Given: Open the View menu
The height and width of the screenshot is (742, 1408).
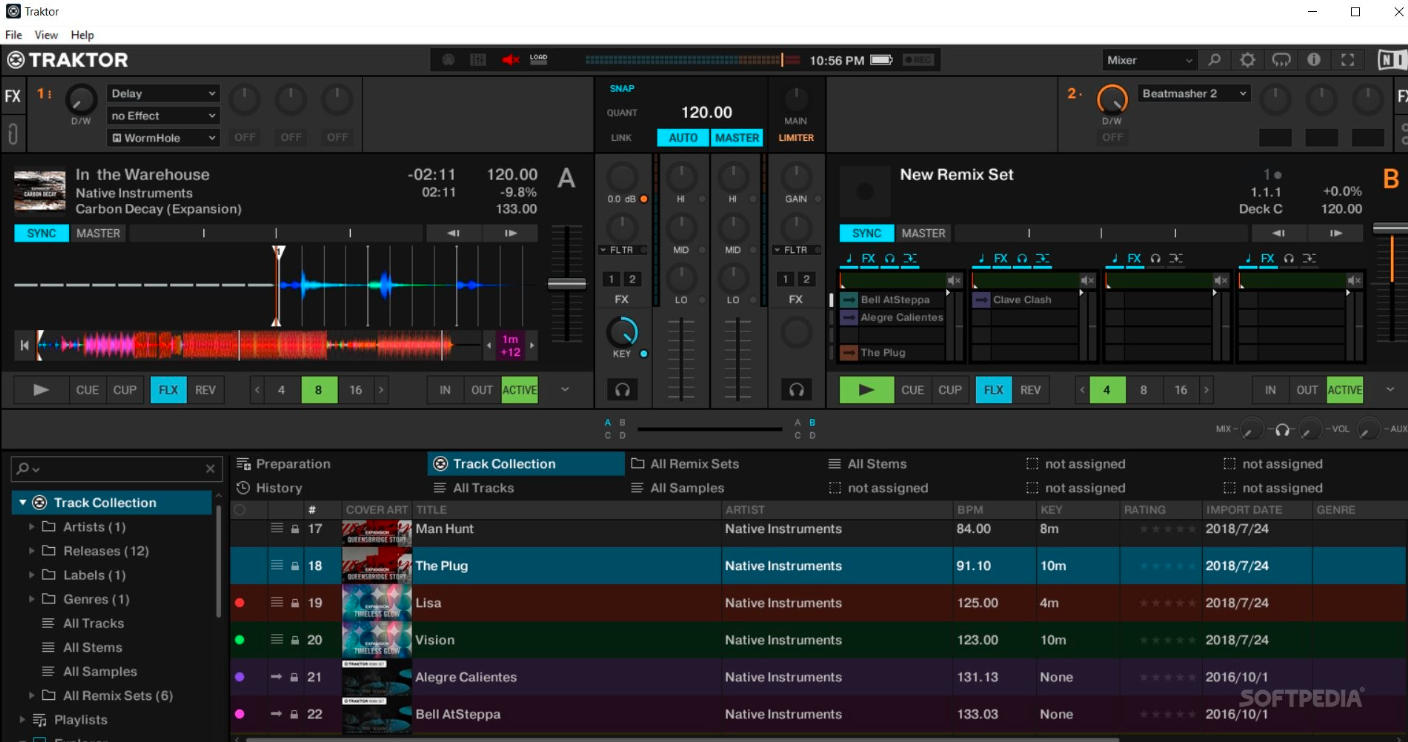Looking at the screenshot, I should pyautogui.click(x=46, y=35).
